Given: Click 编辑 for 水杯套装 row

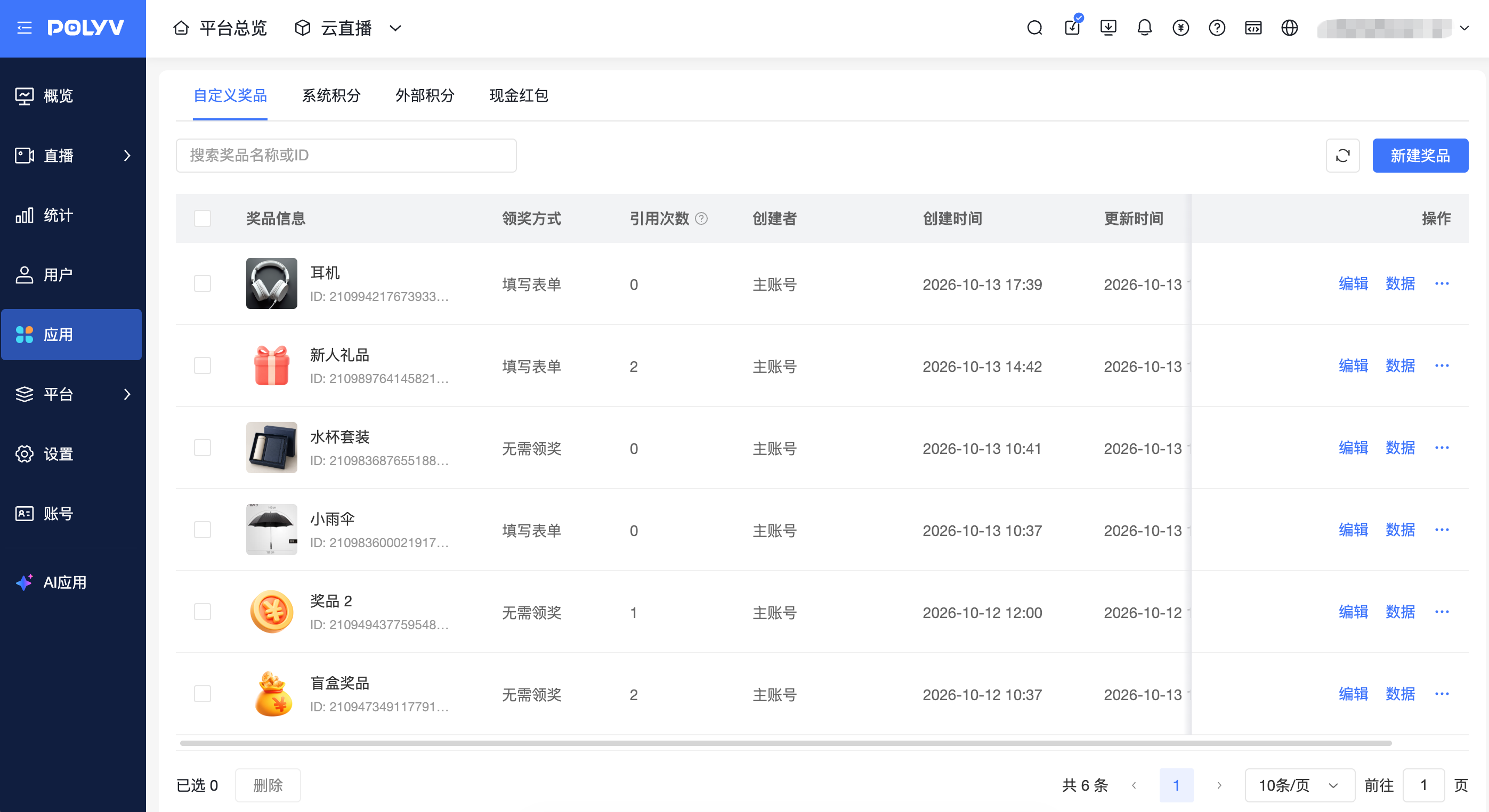Looking at the screenshot, I should click(1353, 448).
